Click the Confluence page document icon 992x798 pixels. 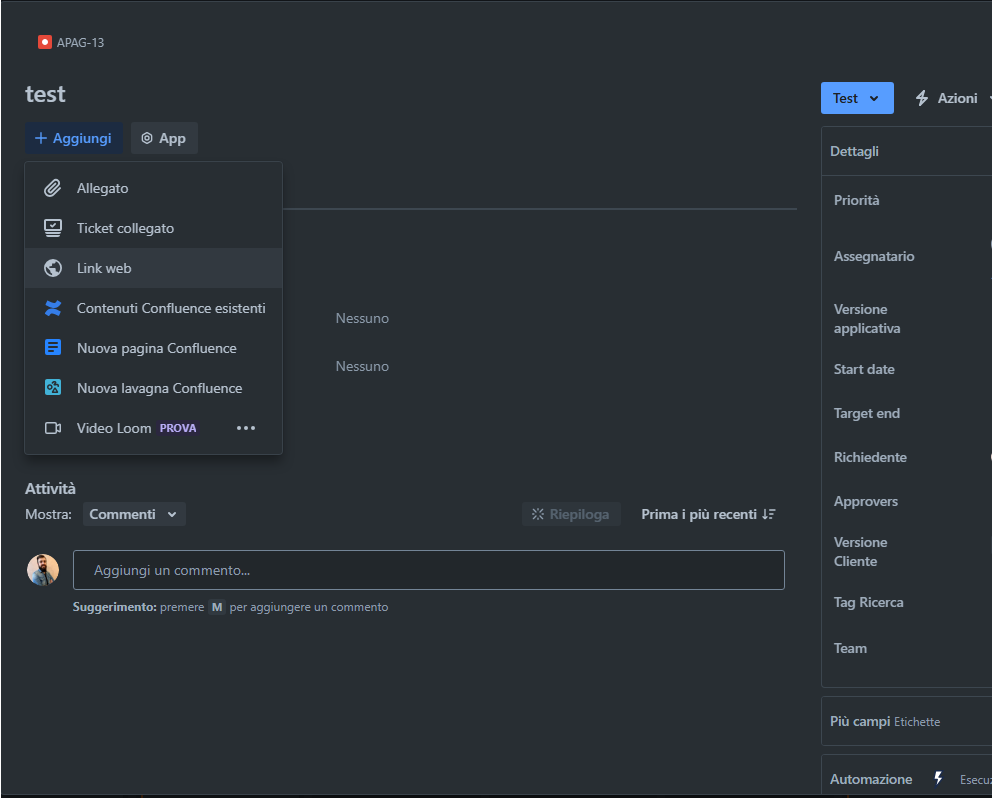coord(53,347)
